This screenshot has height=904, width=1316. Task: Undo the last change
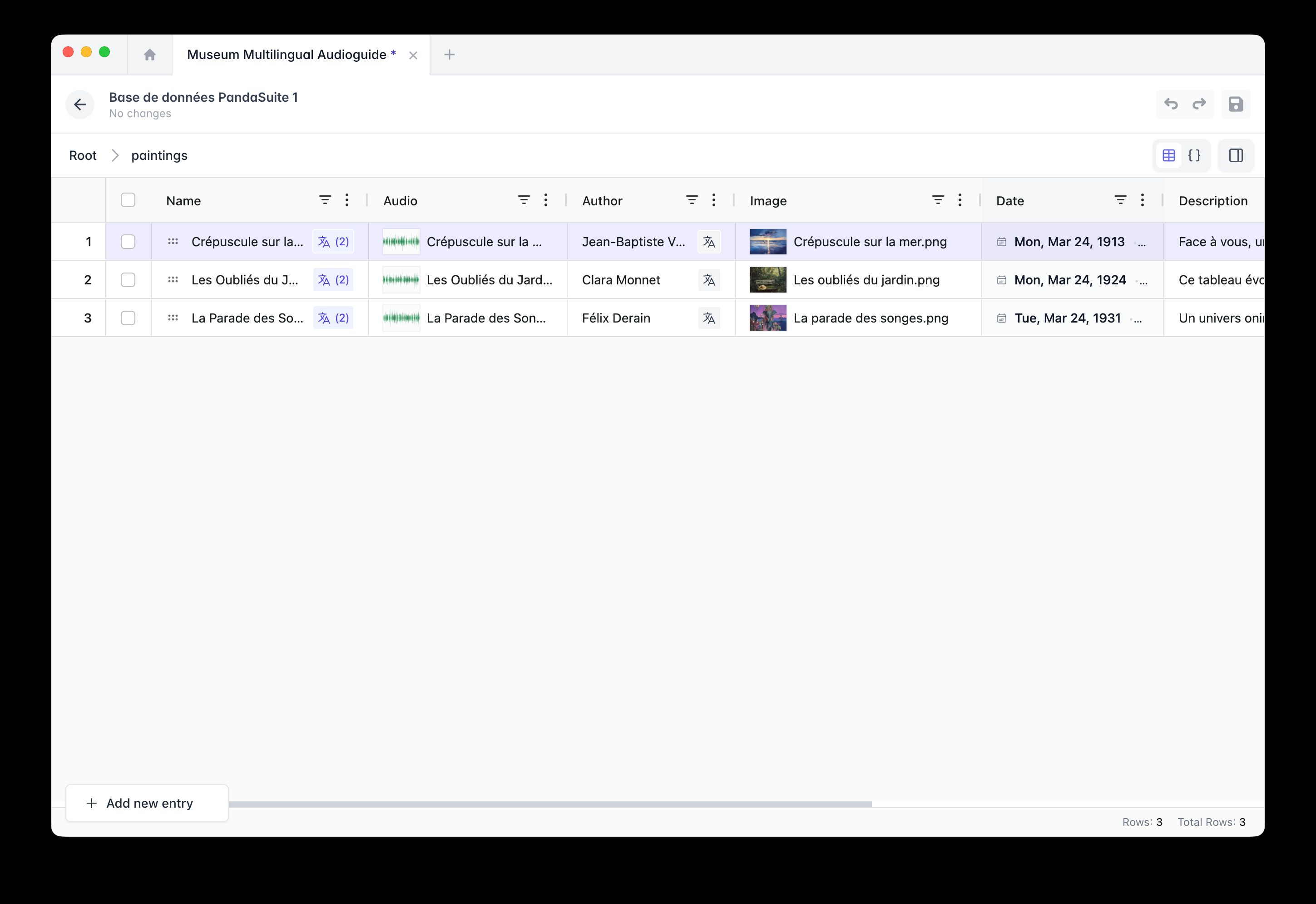tap(1171, 104)
